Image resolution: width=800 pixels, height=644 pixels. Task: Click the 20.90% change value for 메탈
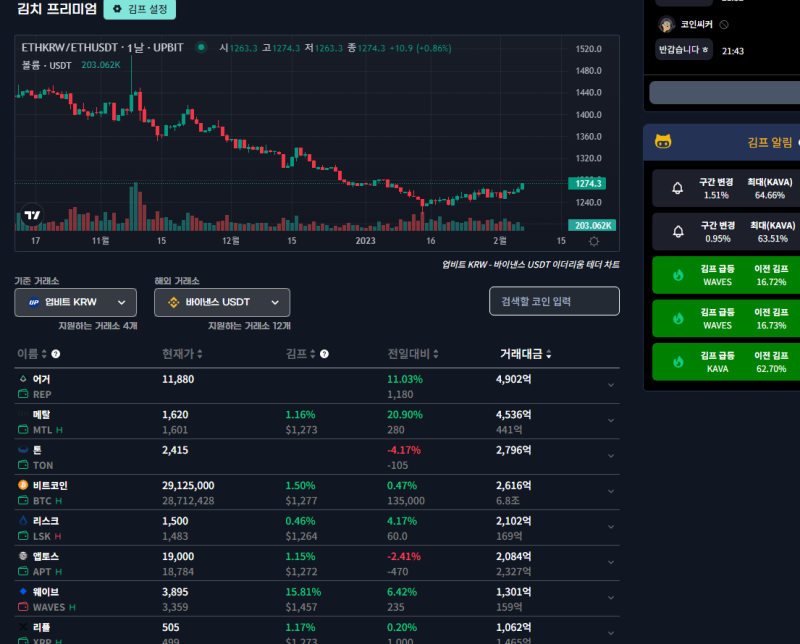405,414
